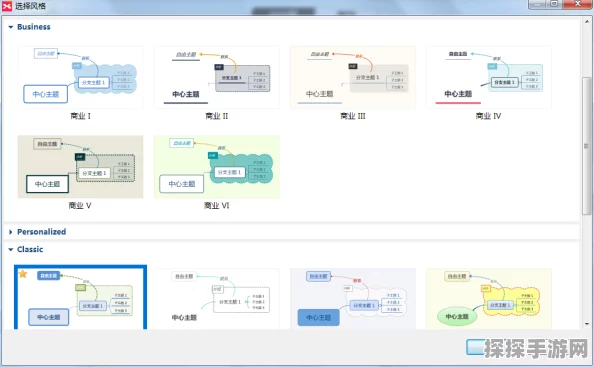Click the 商业 III label
This screenshot has height=367, width=594.
[353, 116]
